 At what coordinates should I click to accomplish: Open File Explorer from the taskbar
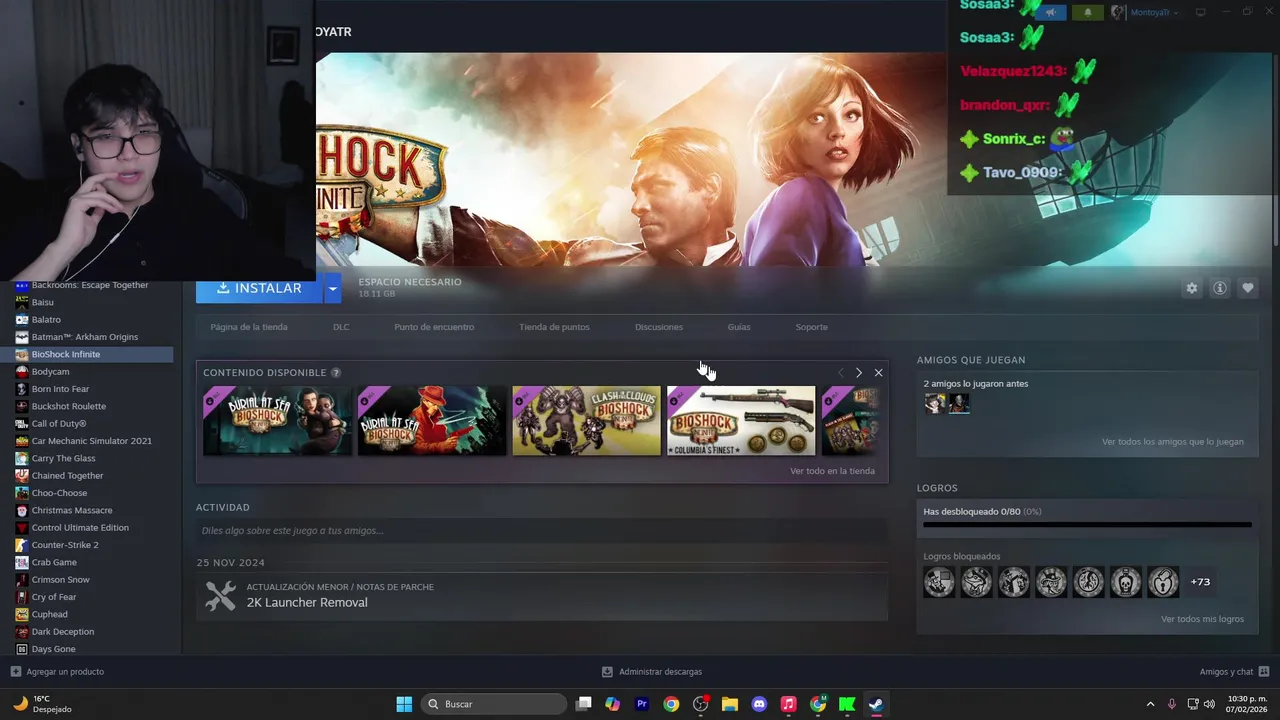730,704
